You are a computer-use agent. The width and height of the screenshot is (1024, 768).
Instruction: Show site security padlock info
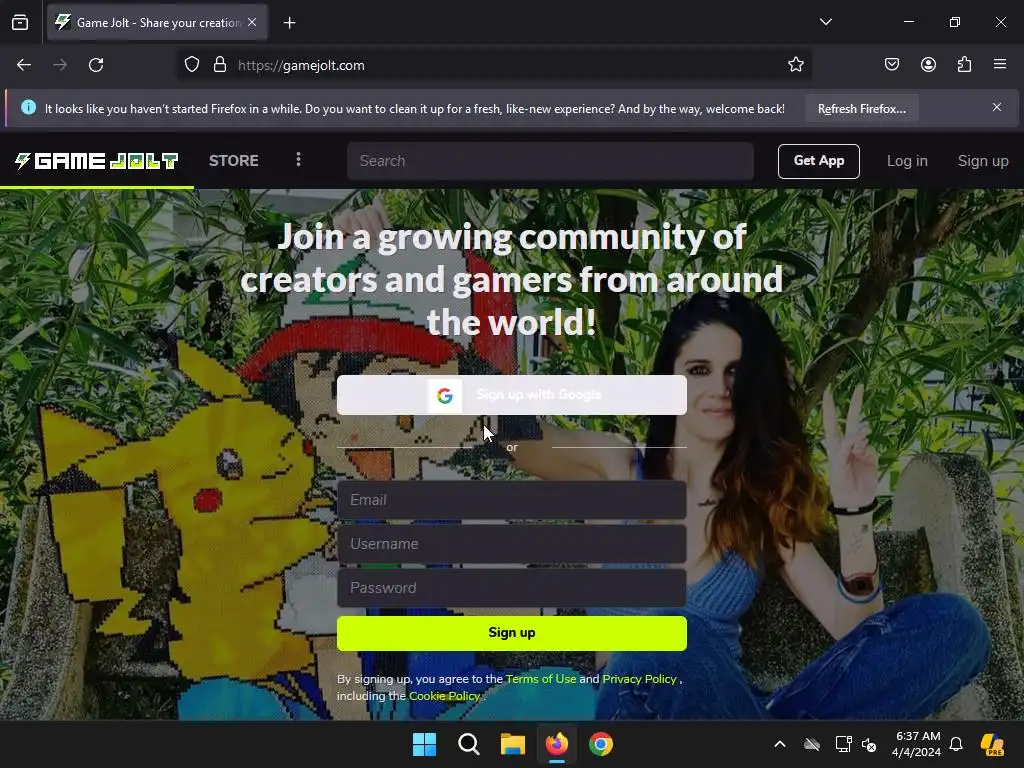(220, 65)
